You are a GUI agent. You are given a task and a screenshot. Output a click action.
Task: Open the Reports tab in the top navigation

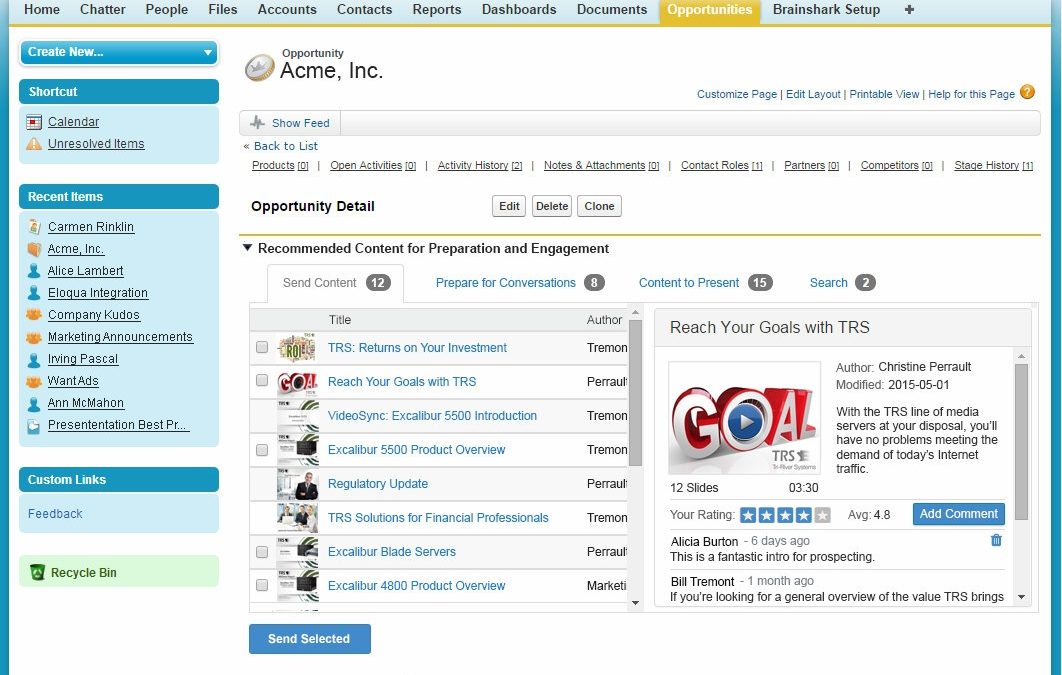437,9
